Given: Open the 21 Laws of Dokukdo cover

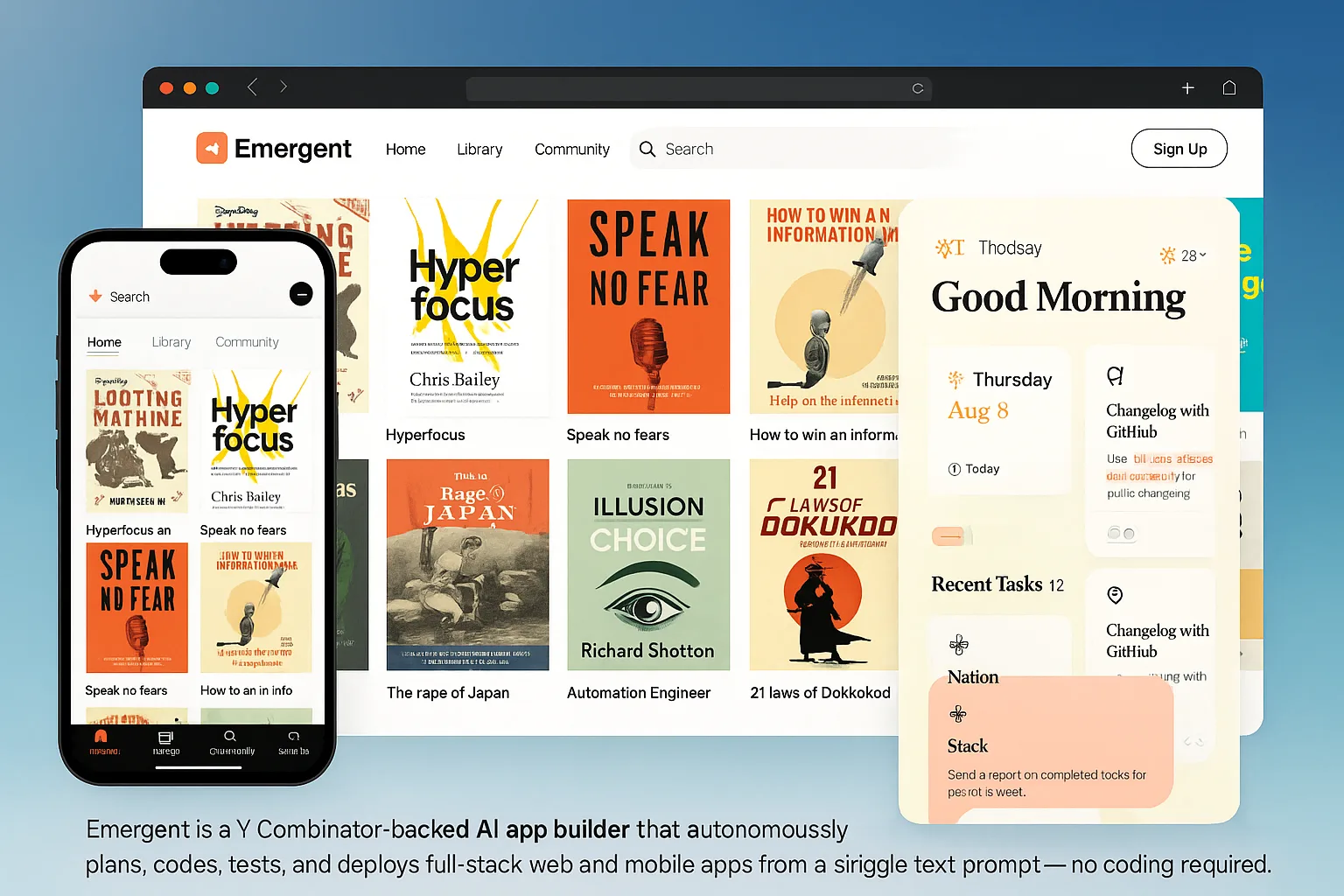Looking at the screenshot, I should (x=823, y=565).
